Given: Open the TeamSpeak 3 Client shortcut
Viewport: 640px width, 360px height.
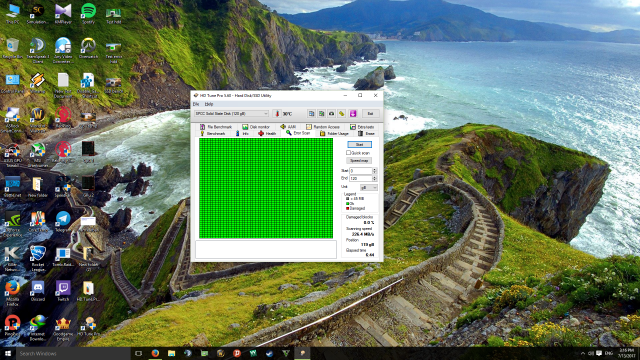Looking at the screenshot, I should [38, 50].
